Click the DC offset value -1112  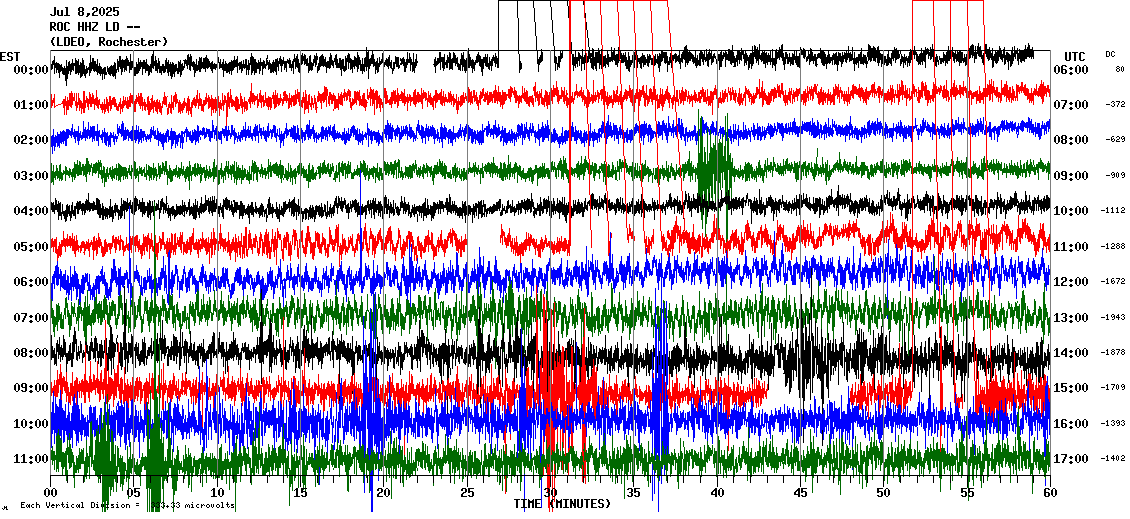pos(1113,211)
